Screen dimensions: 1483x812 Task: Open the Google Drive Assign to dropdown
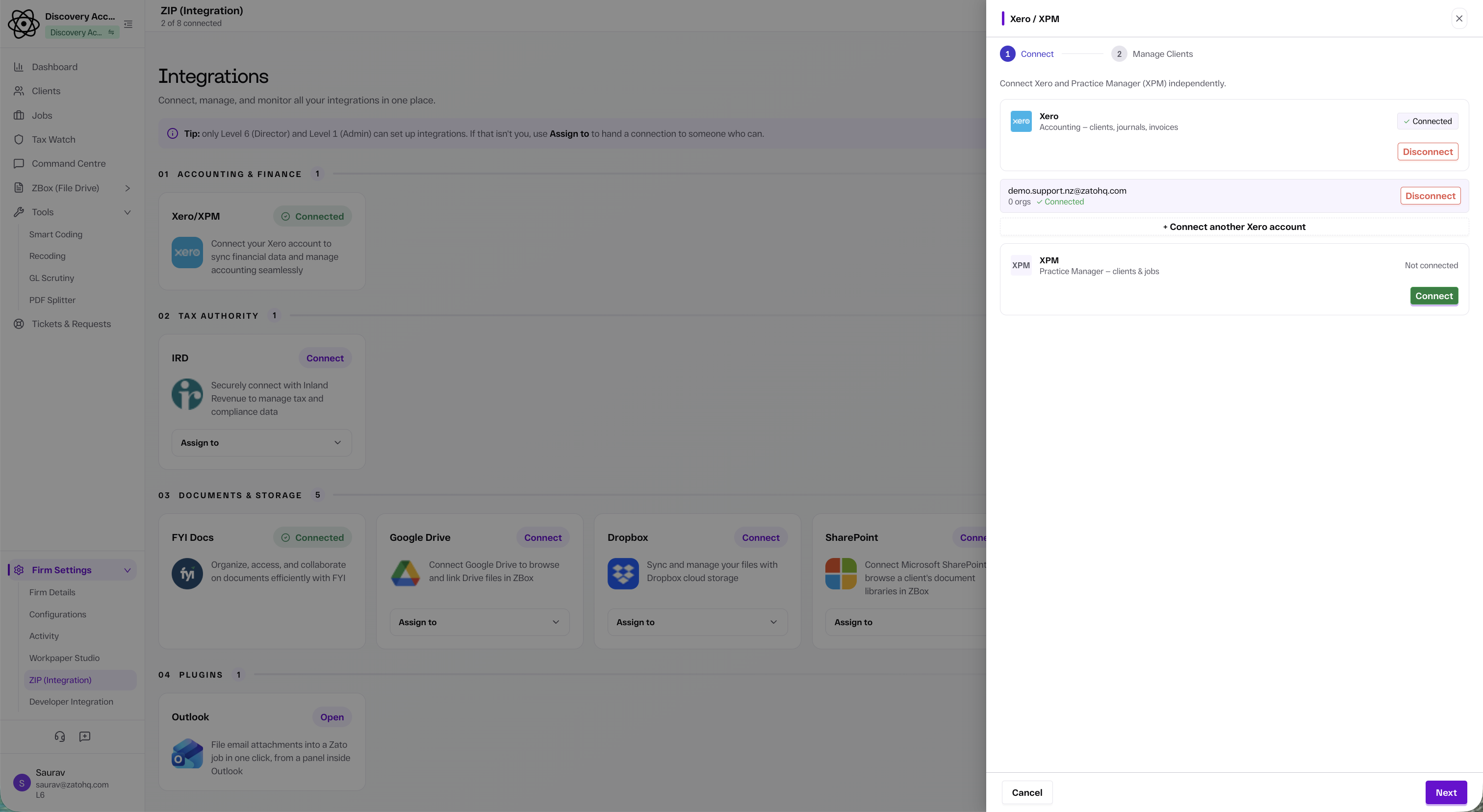pyautogui.click(x=480, y=622)
